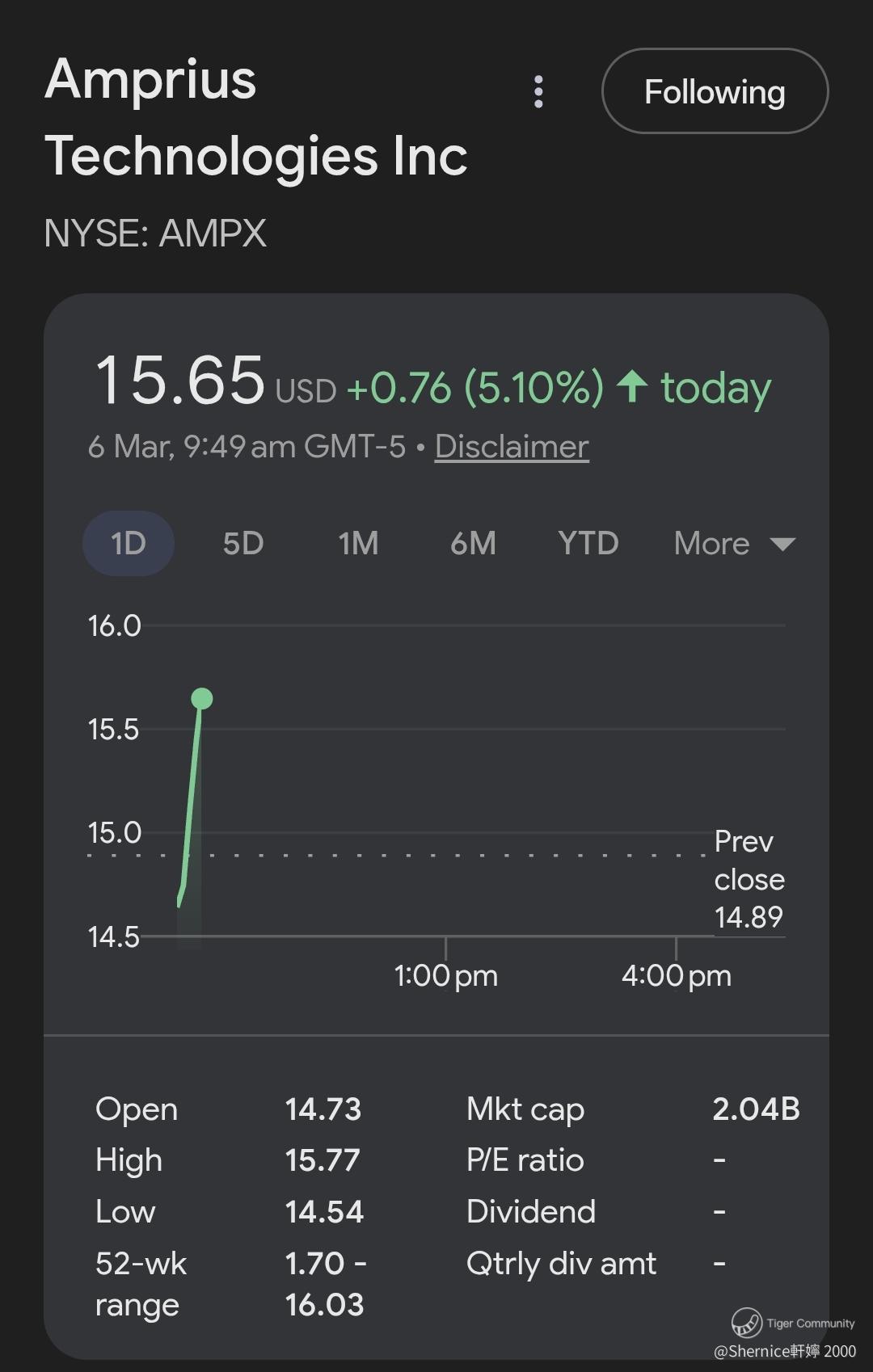Open the three-dot more options menu

click(x=538, y=92)
